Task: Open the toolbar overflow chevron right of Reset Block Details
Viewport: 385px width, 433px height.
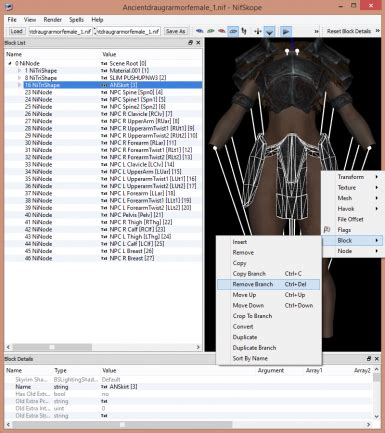Action: [x=377, y=31]
